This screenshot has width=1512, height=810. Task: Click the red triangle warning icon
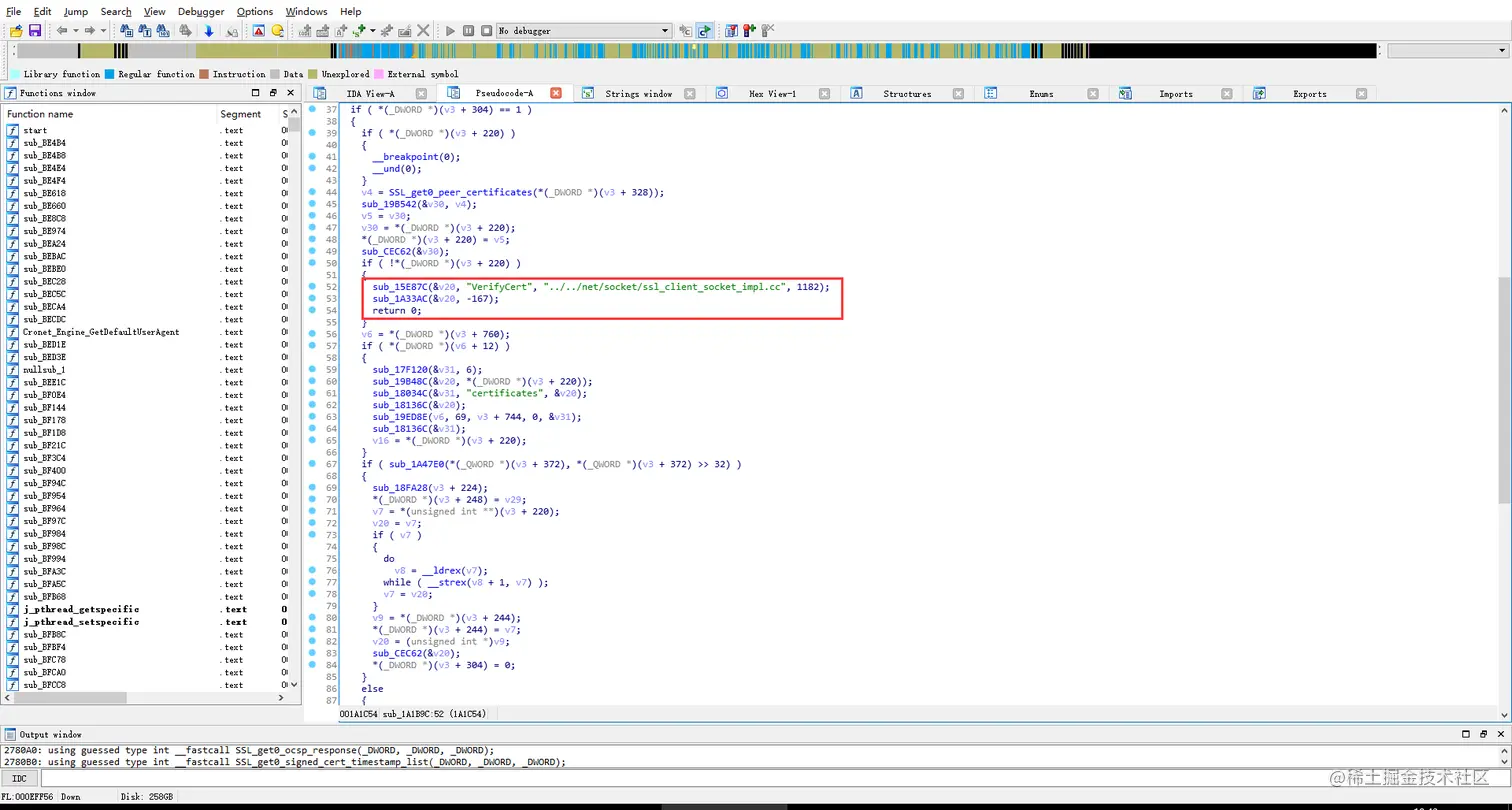259,31
